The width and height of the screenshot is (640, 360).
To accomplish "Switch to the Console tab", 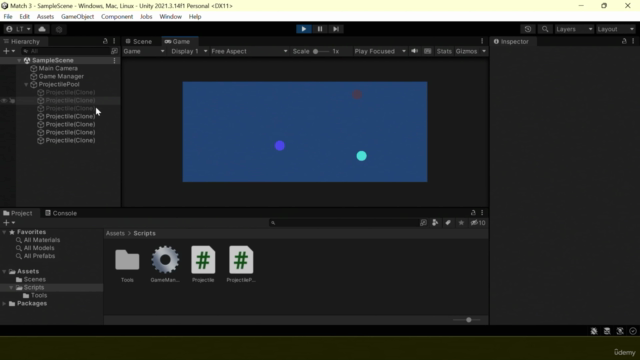I will tap(61, 213).
